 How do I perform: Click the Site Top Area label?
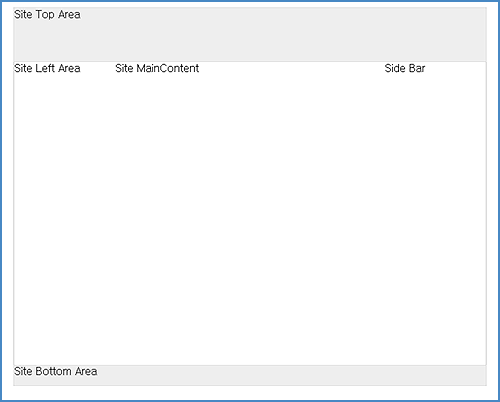(47, 15)
